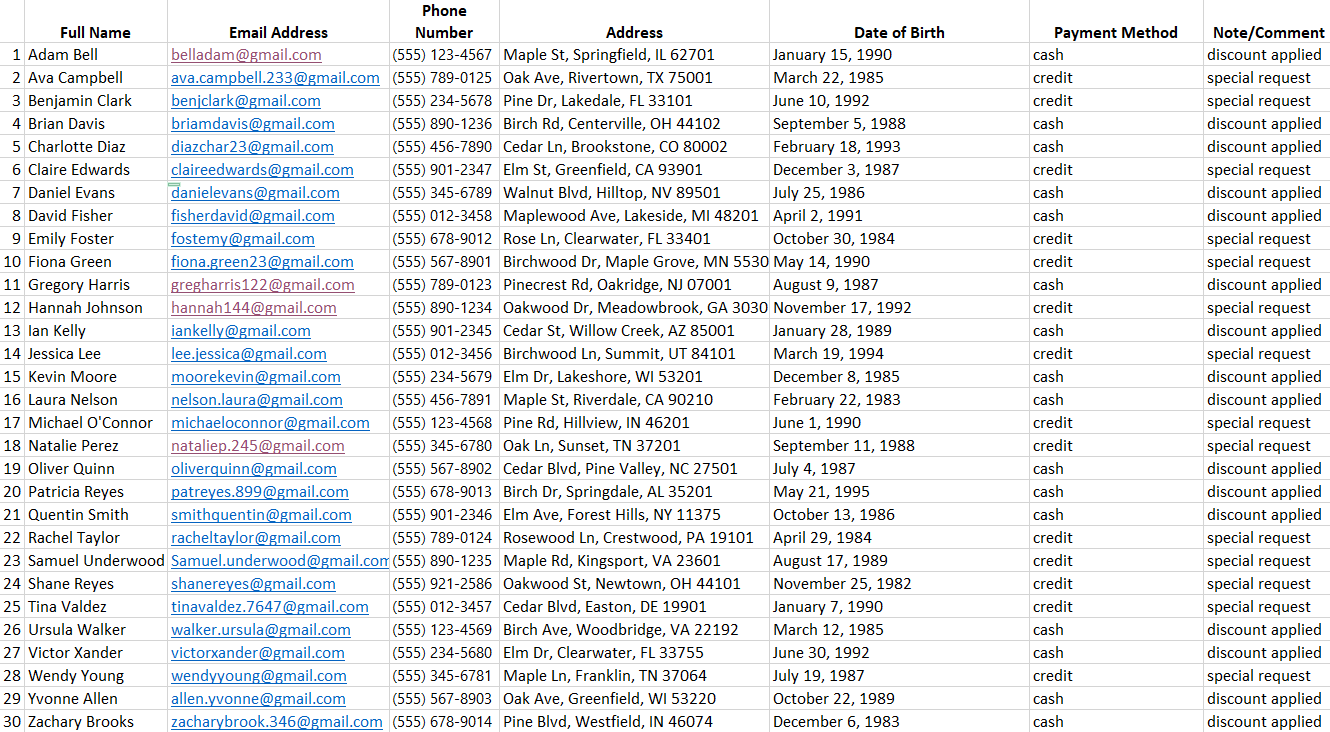
Task: Click the birth date November 17, 1992
Action: pos(842,308)
